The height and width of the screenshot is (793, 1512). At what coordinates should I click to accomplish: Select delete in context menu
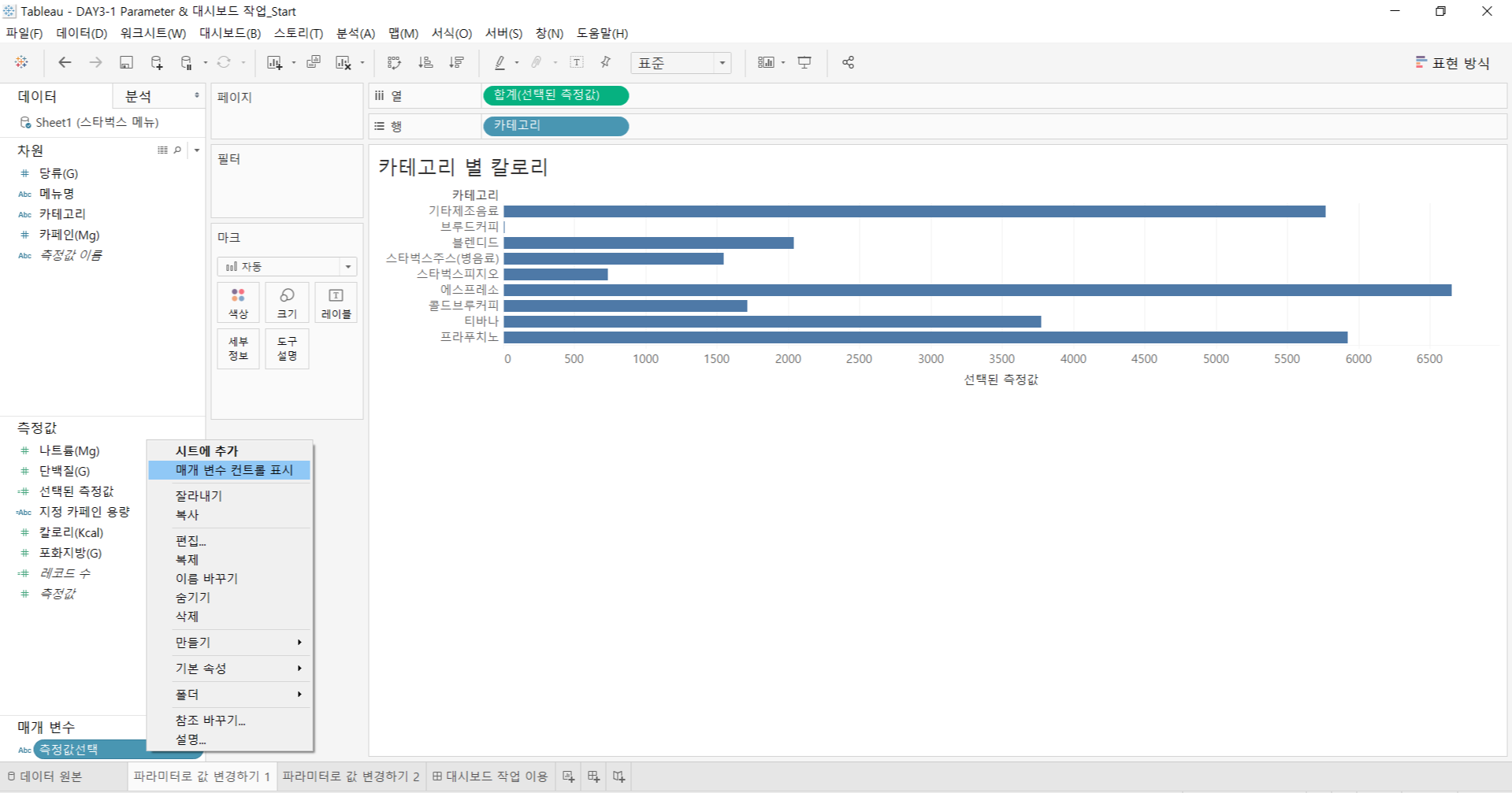[229, 617]
